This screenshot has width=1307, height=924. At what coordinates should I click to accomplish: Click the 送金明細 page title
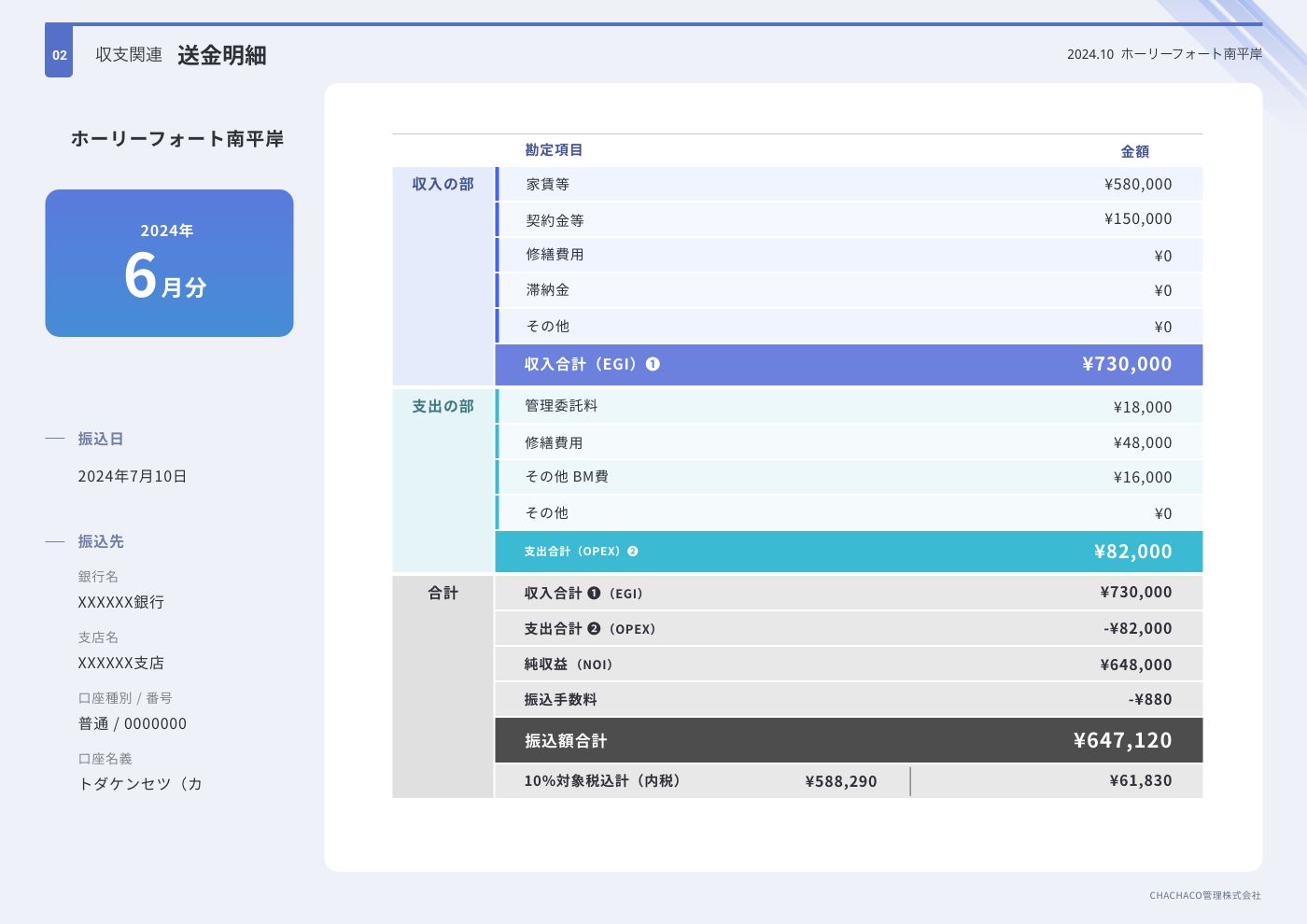(222, 55)
